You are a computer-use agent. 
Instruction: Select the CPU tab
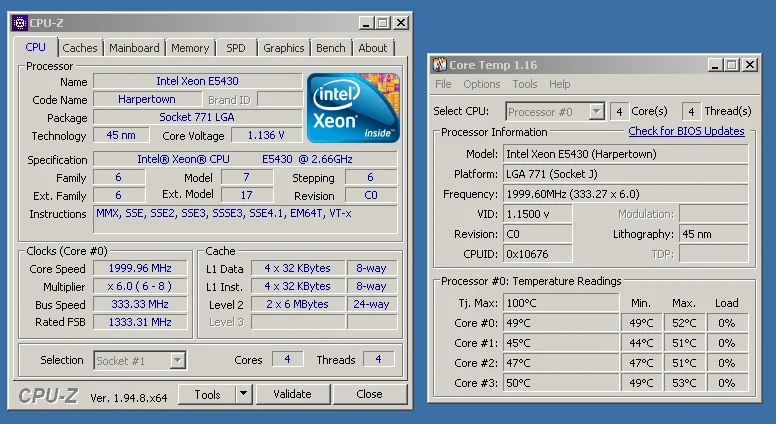[x=36, y=47]
